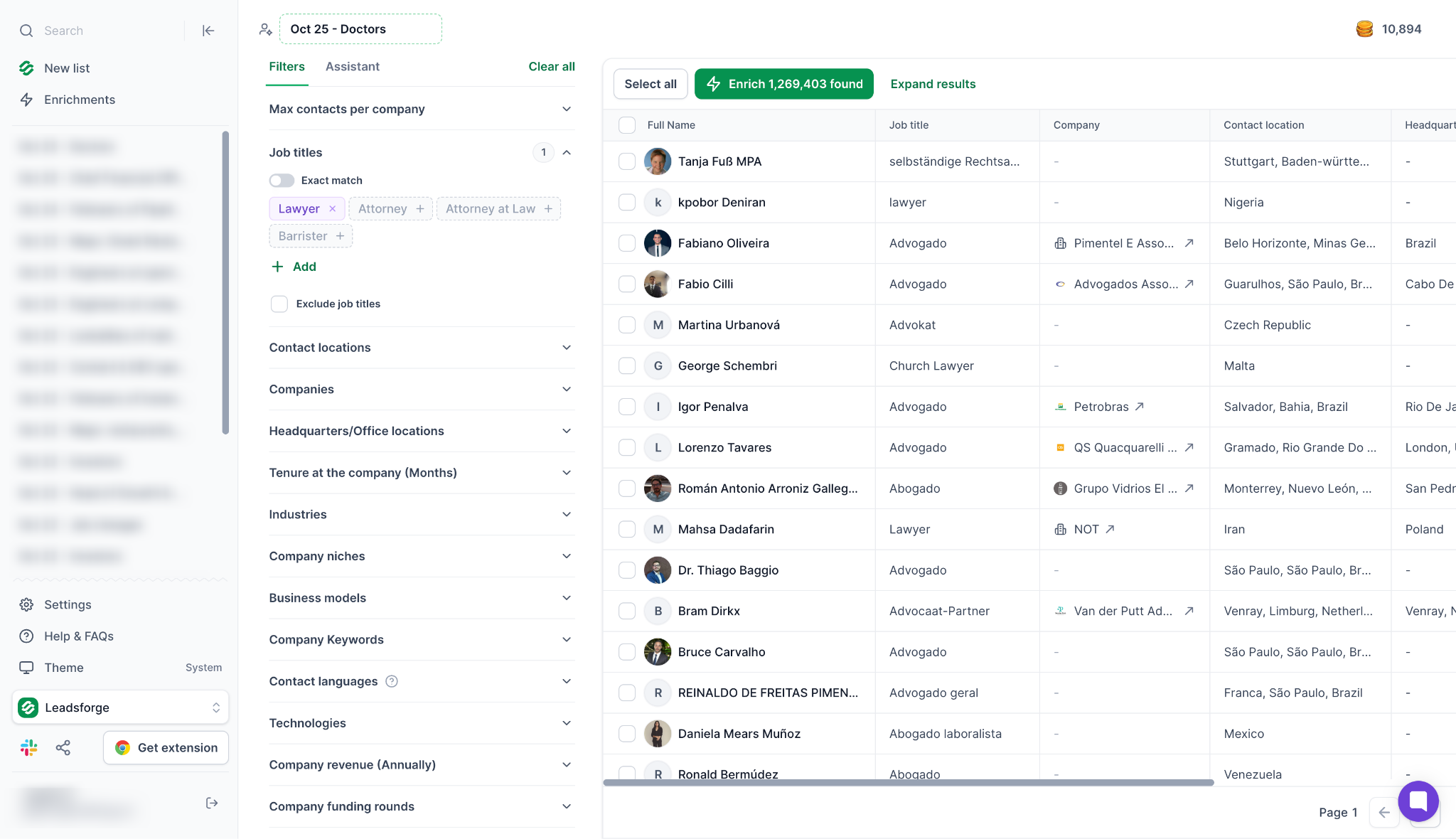
Task: Click Enrich 1,269,403 found button
Action: 784,84
